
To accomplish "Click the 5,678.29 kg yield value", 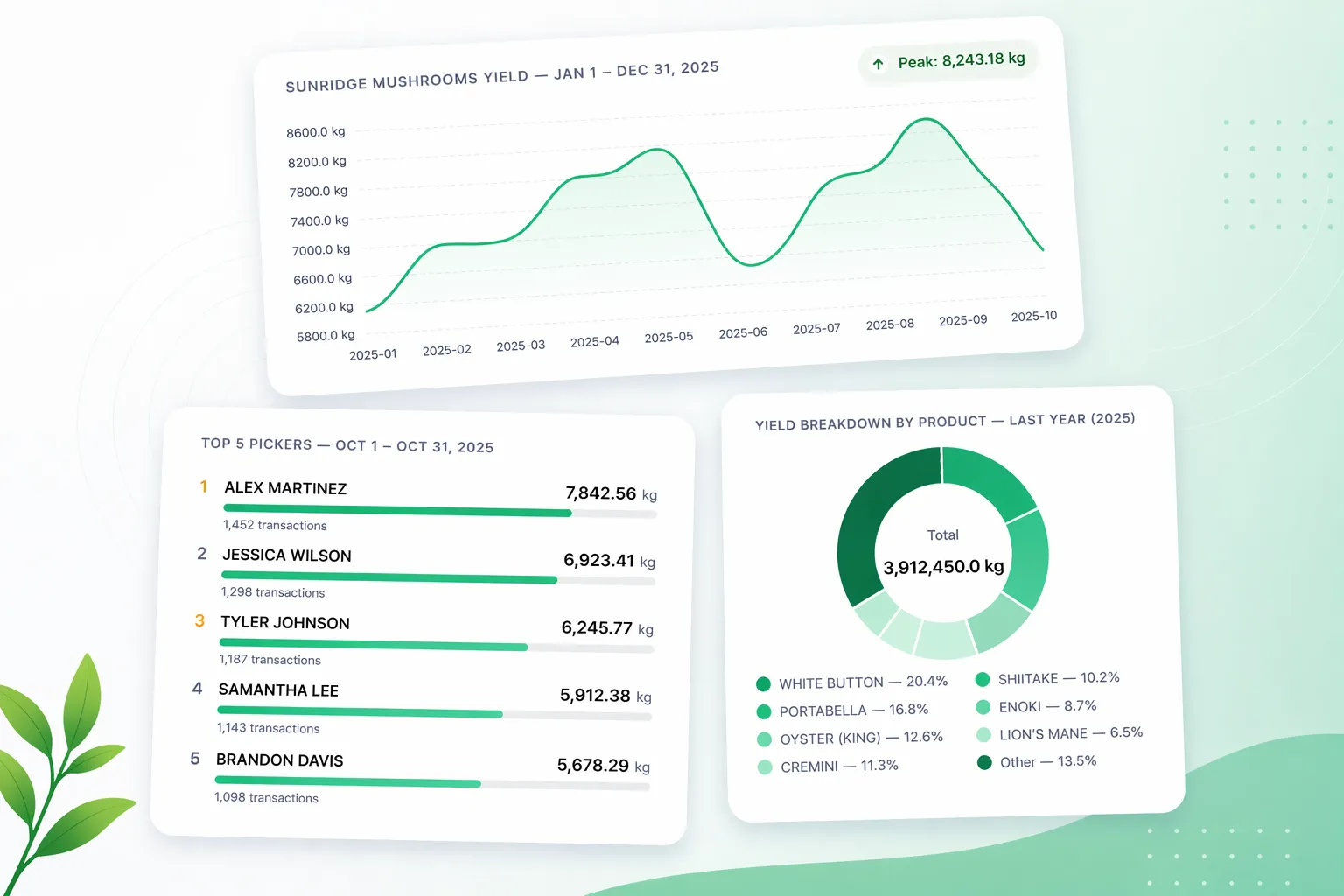I will (604, 766).
